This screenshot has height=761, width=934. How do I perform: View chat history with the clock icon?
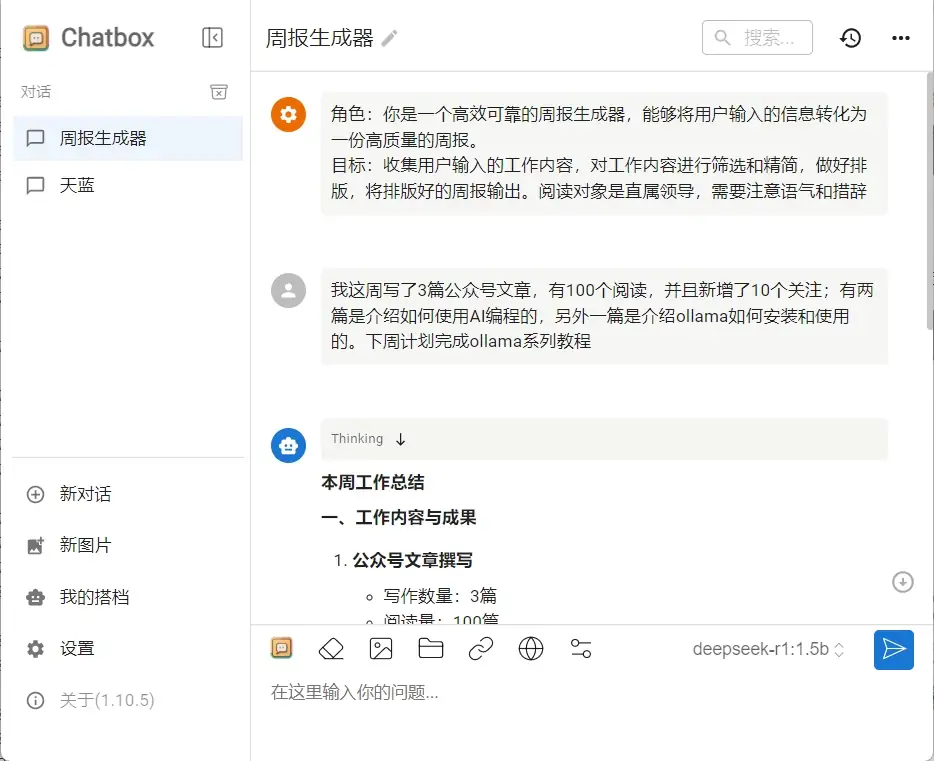850,37
